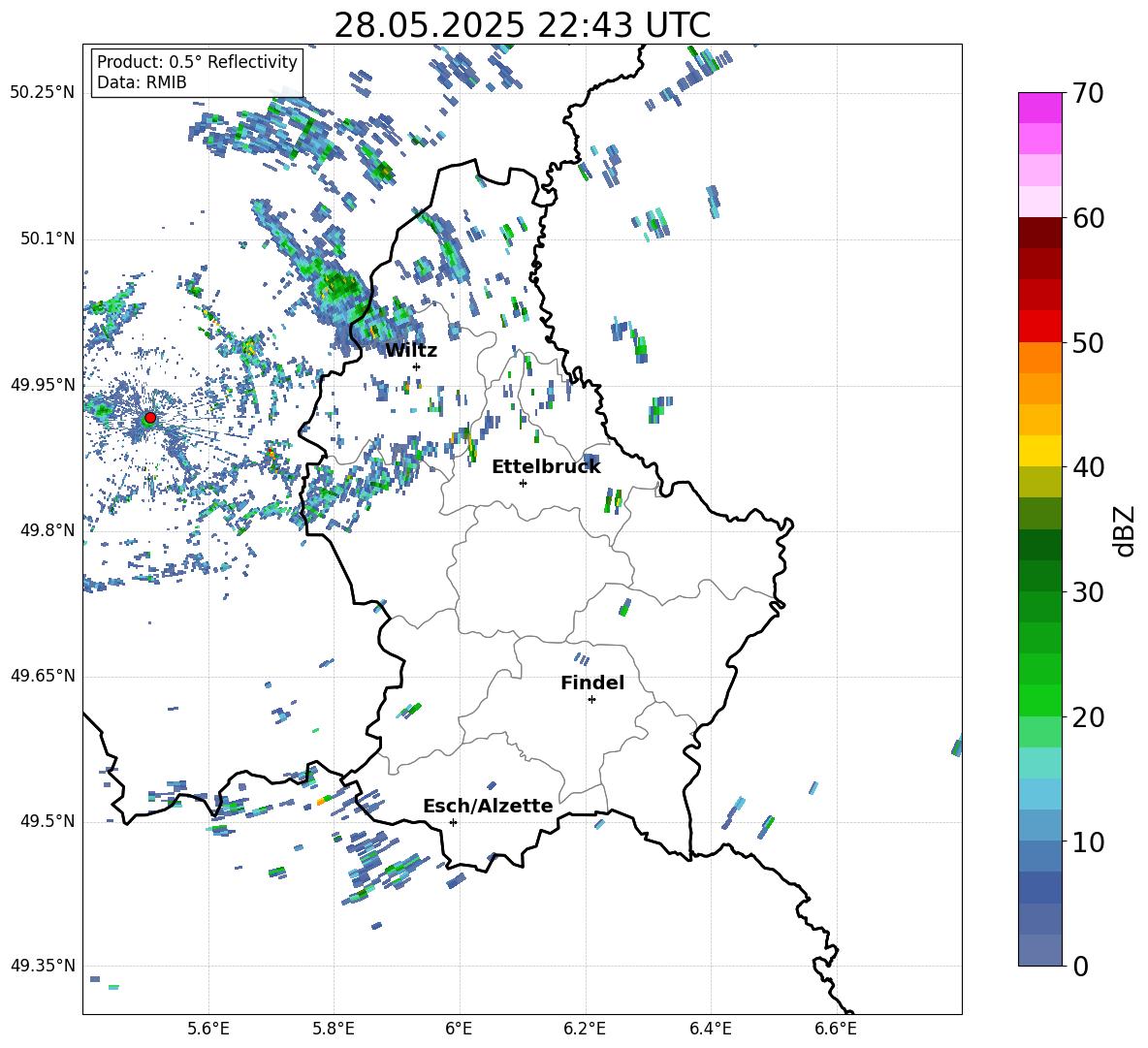1148x1048 pixels.
Task: Click the Wiltz city label
Action: [411, 351]
